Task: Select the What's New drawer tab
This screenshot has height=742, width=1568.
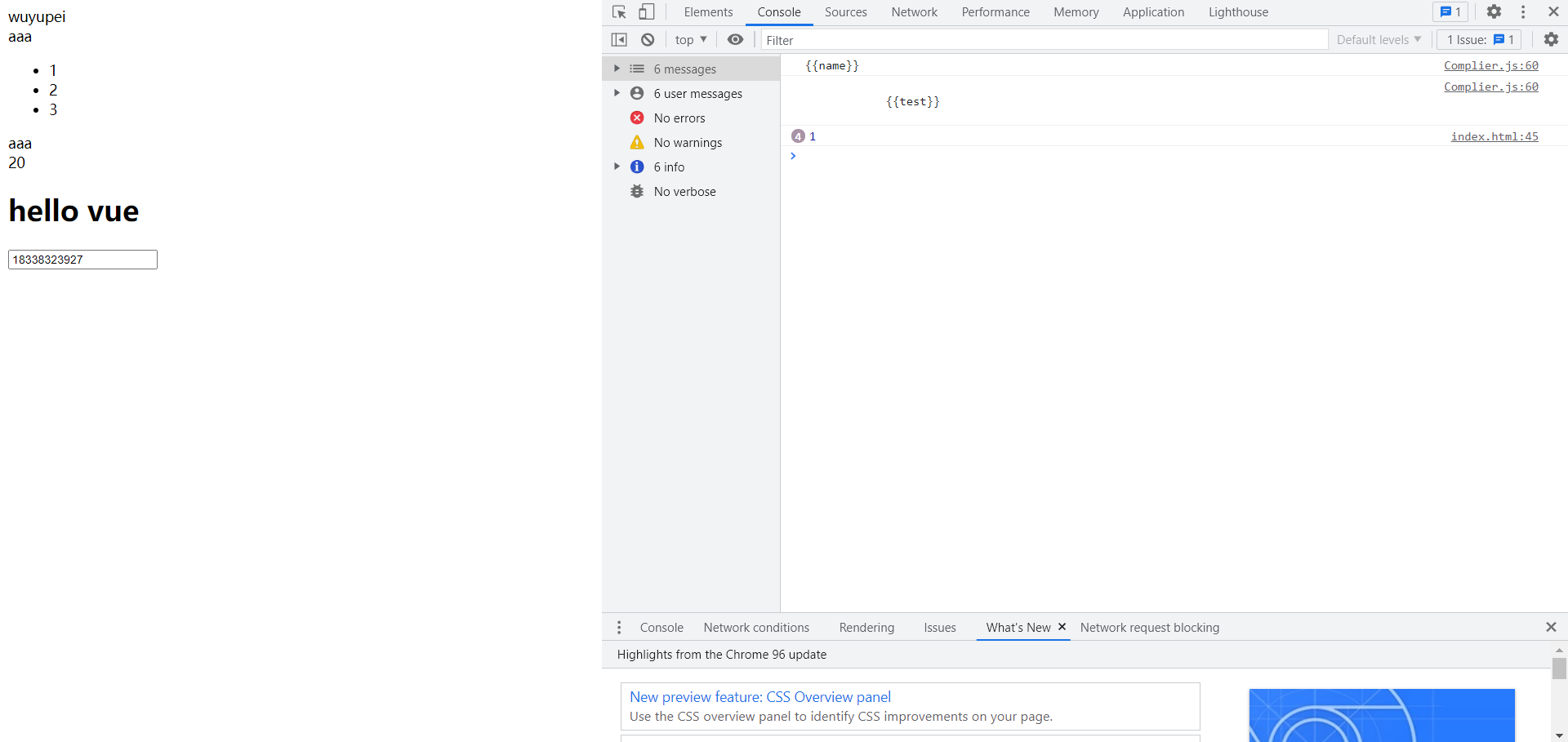Action: tap(1018, 628)
